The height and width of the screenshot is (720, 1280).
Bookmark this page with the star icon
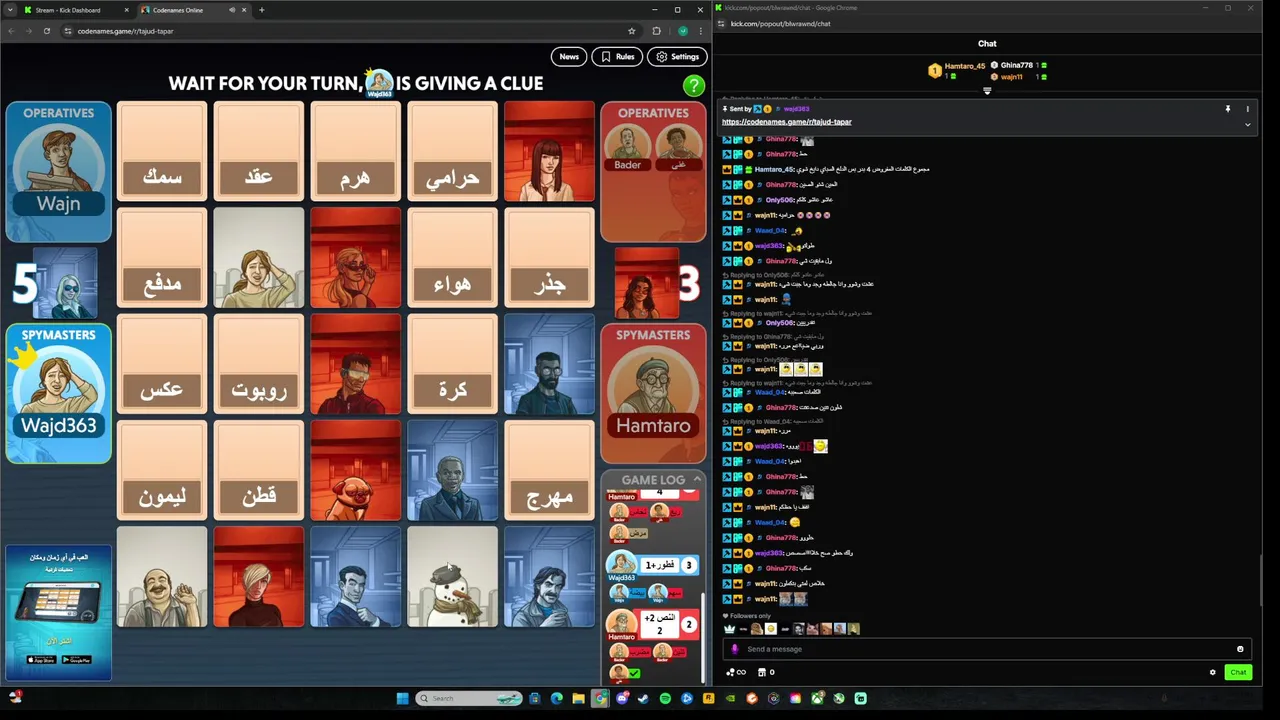[x=631, y=31]
